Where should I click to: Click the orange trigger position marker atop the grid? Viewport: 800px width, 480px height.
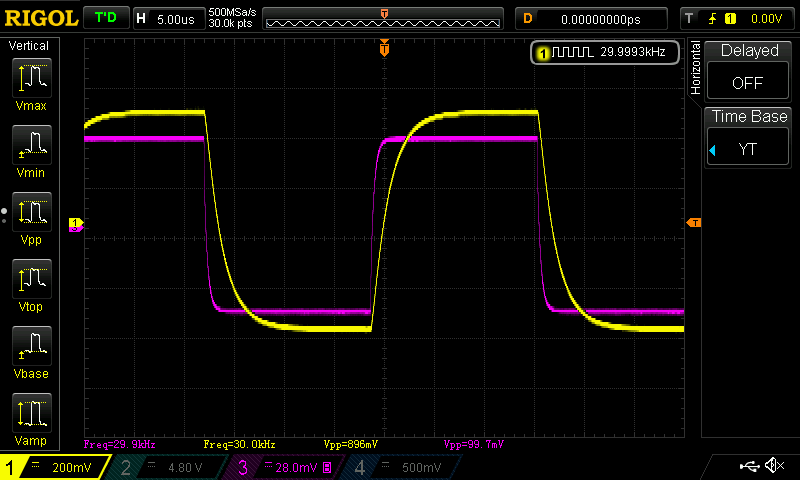(384, 48)
